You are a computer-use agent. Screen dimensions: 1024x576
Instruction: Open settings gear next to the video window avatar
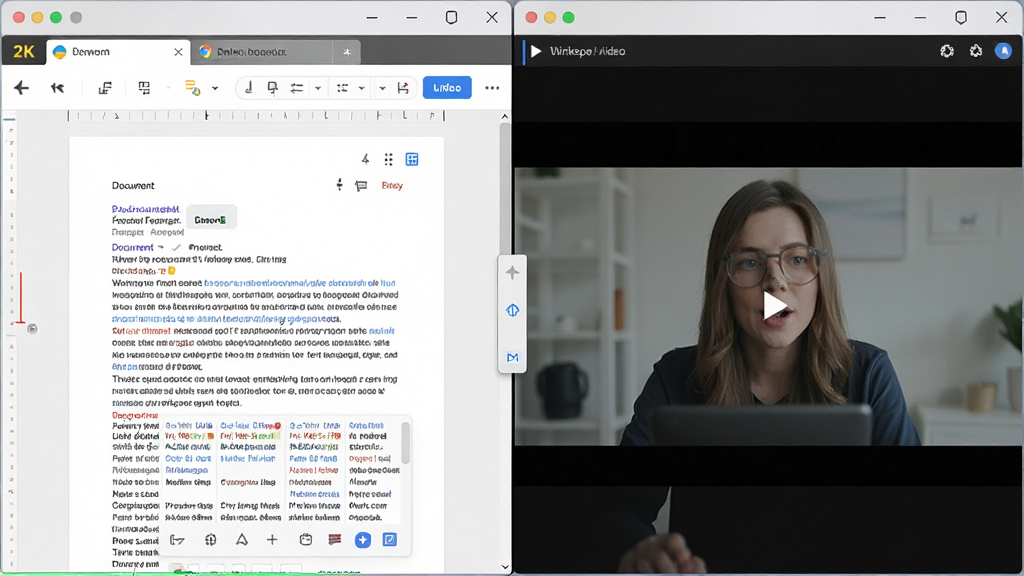coord(976,51)
